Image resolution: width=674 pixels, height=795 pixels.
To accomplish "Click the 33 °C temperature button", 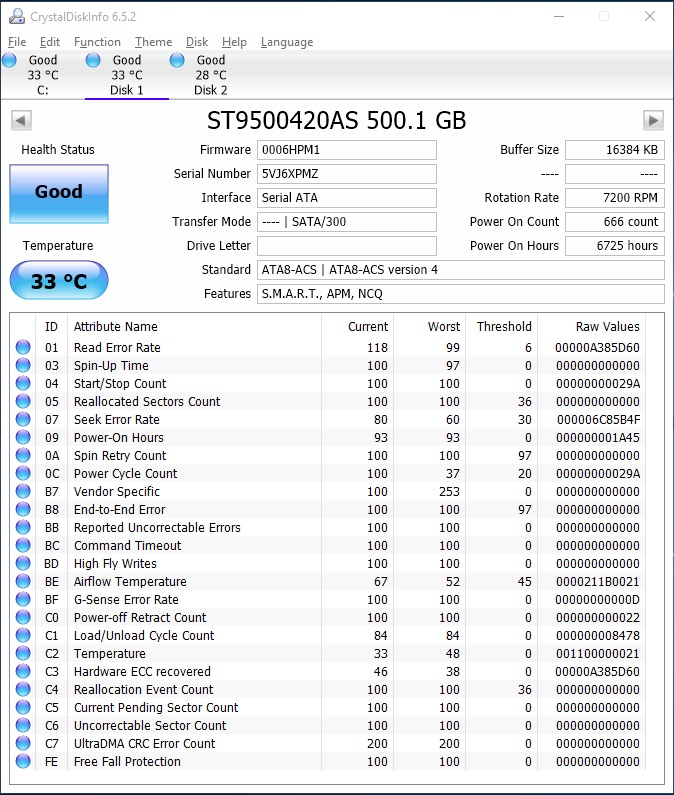I will click(59, 280).
